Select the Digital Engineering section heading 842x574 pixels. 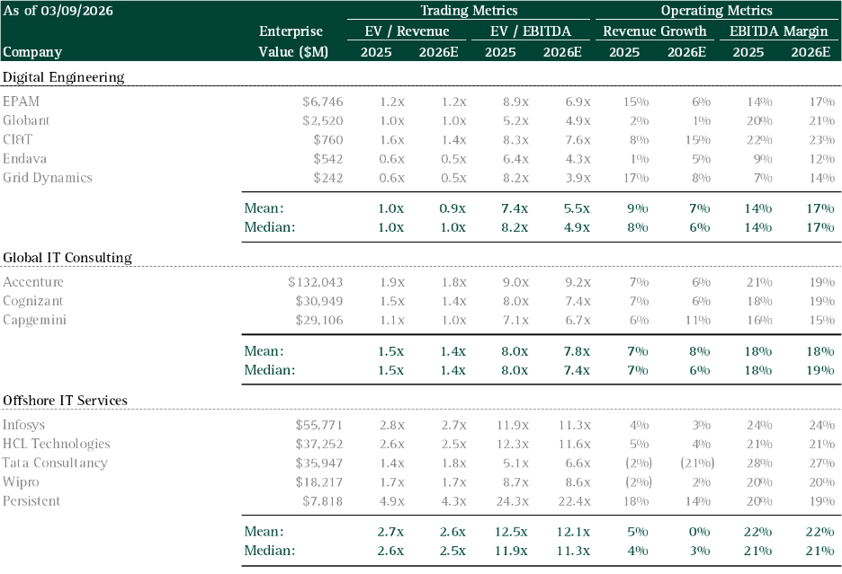pos(64,77)
